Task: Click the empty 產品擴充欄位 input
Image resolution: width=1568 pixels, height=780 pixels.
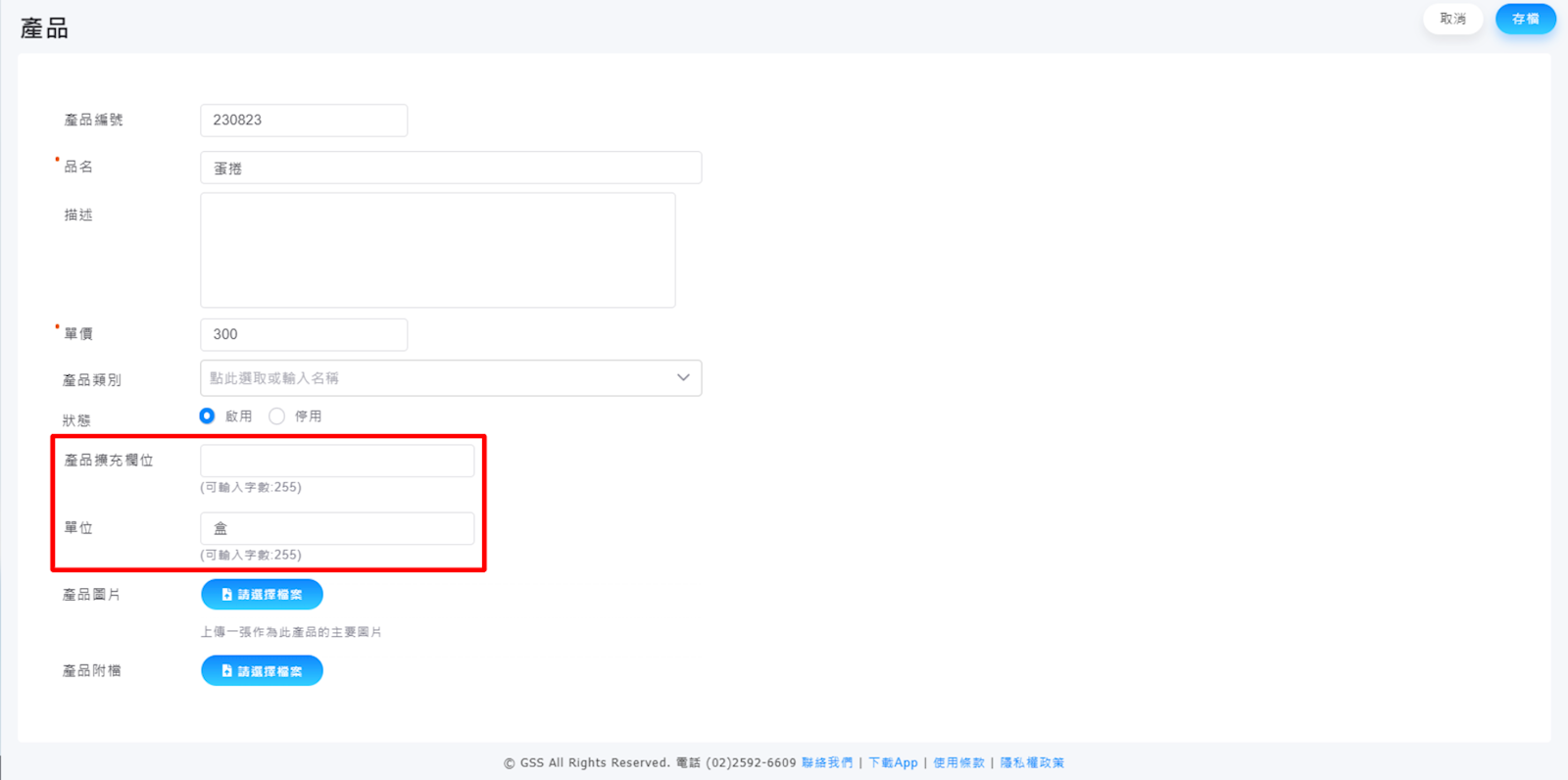Action: pos(337,461)
